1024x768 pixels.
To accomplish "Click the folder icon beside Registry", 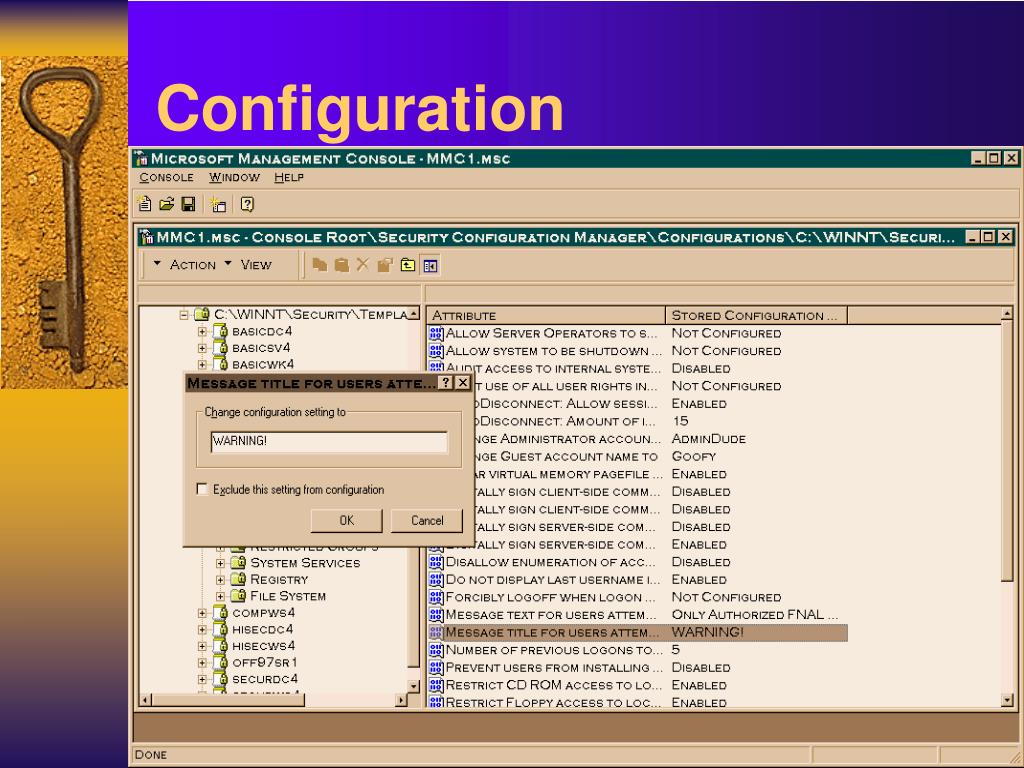I will 239,579.
